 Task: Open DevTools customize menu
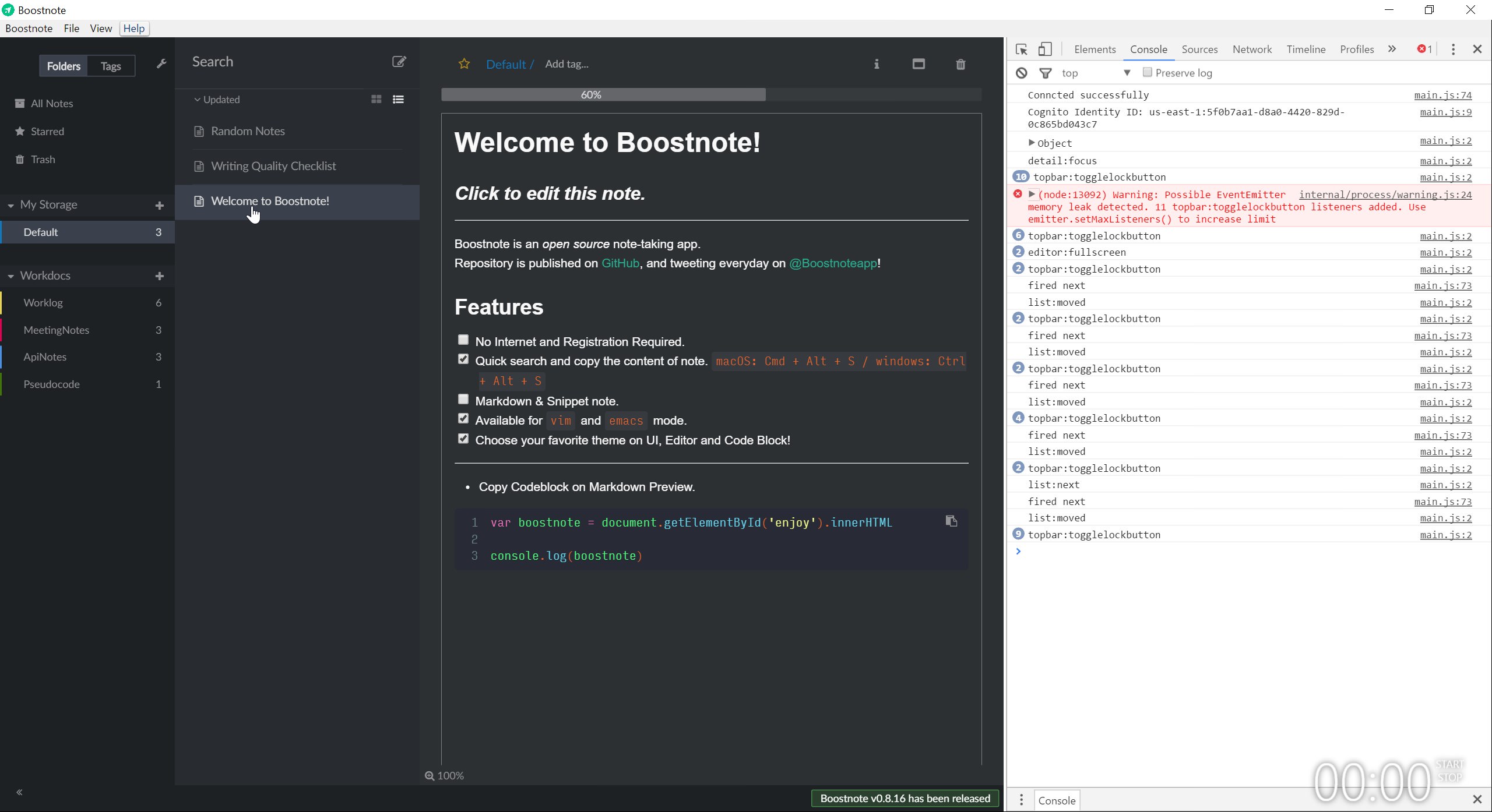1453,50
